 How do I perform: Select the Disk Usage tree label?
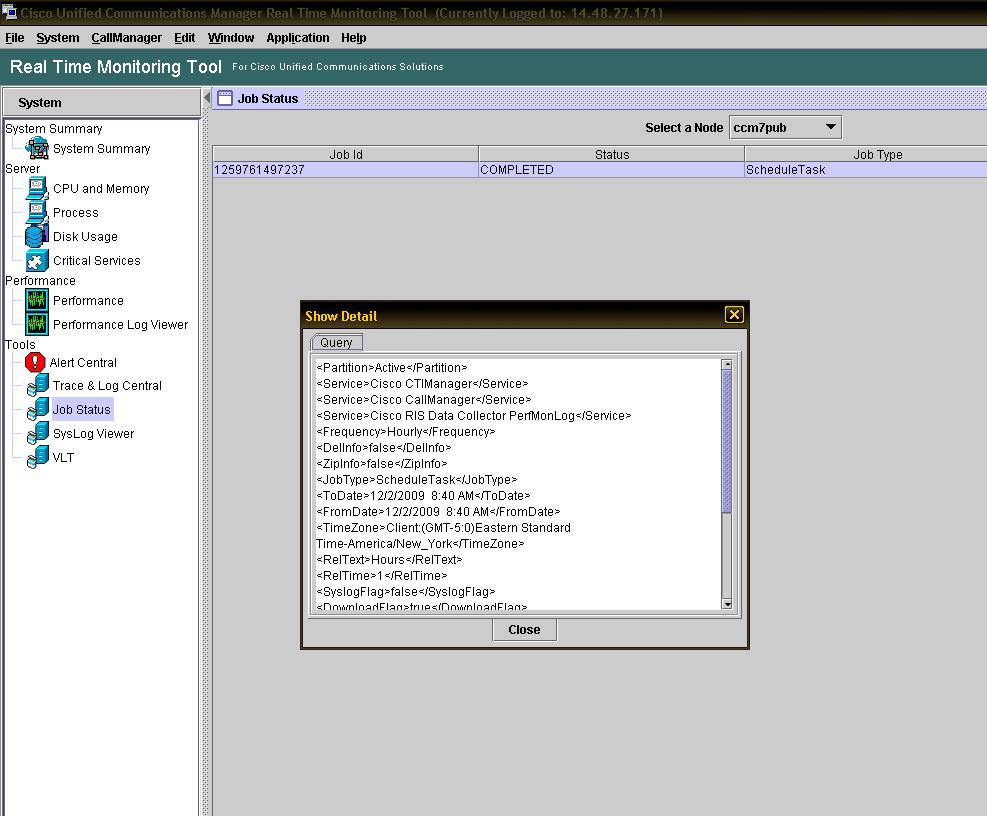point(85,236)
